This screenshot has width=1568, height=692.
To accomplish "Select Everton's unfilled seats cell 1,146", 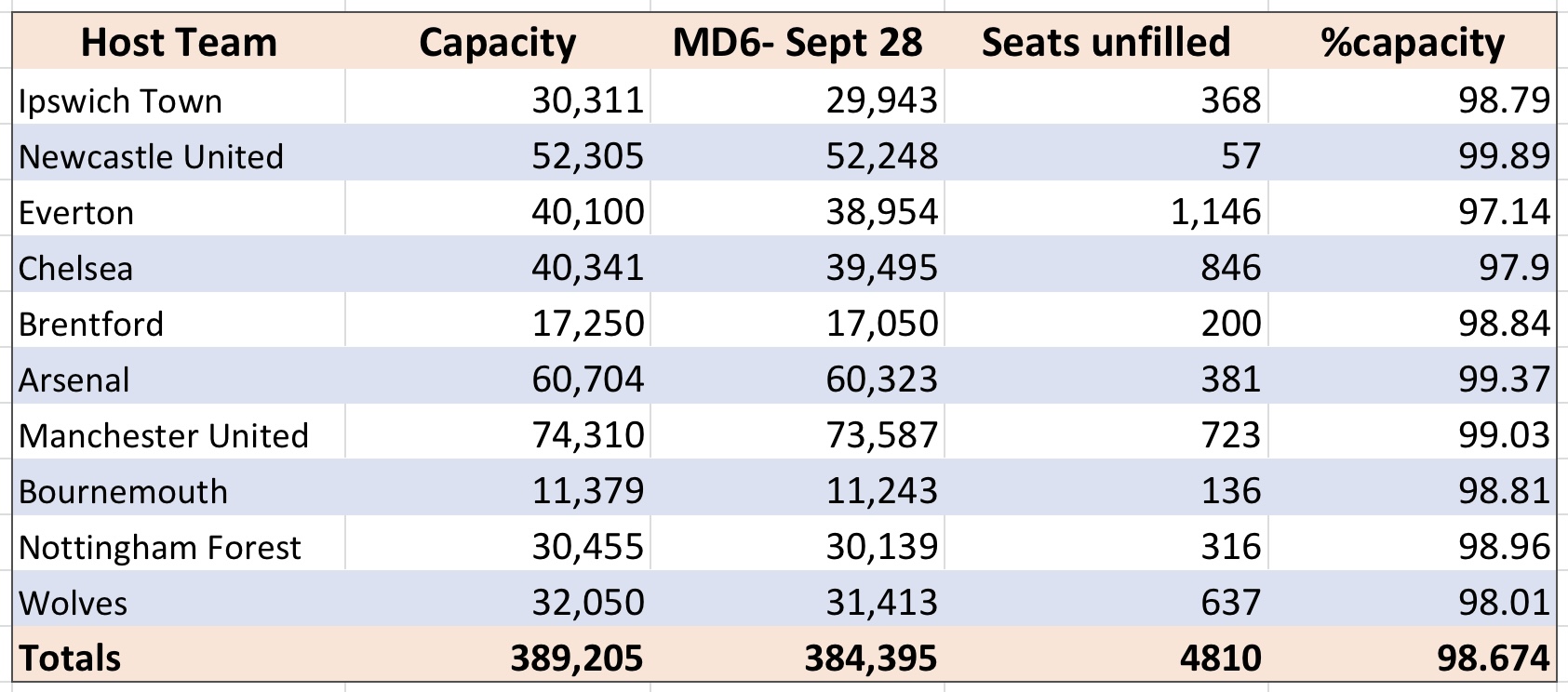I will 1106,208.
